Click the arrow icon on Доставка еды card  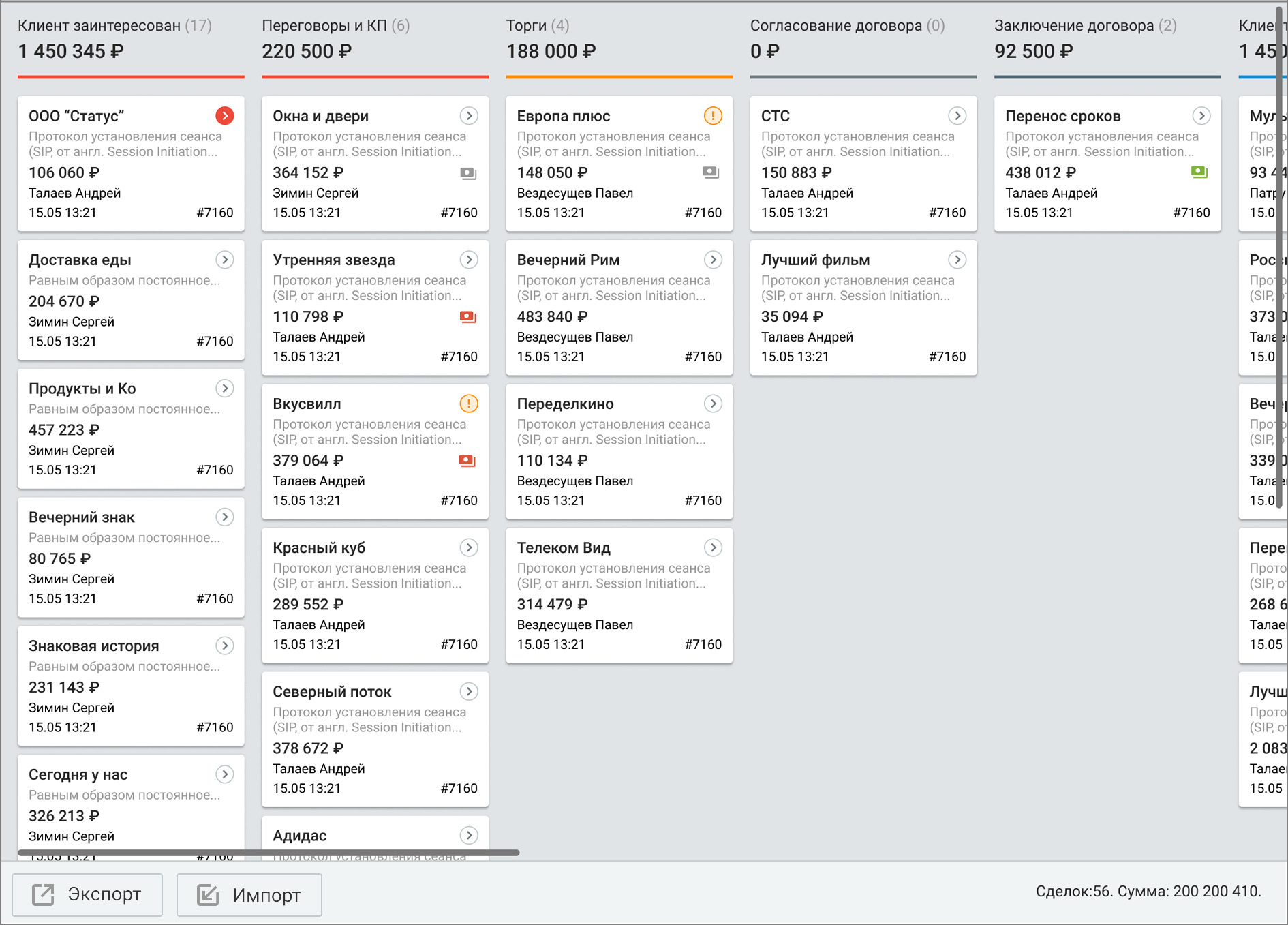225,260
